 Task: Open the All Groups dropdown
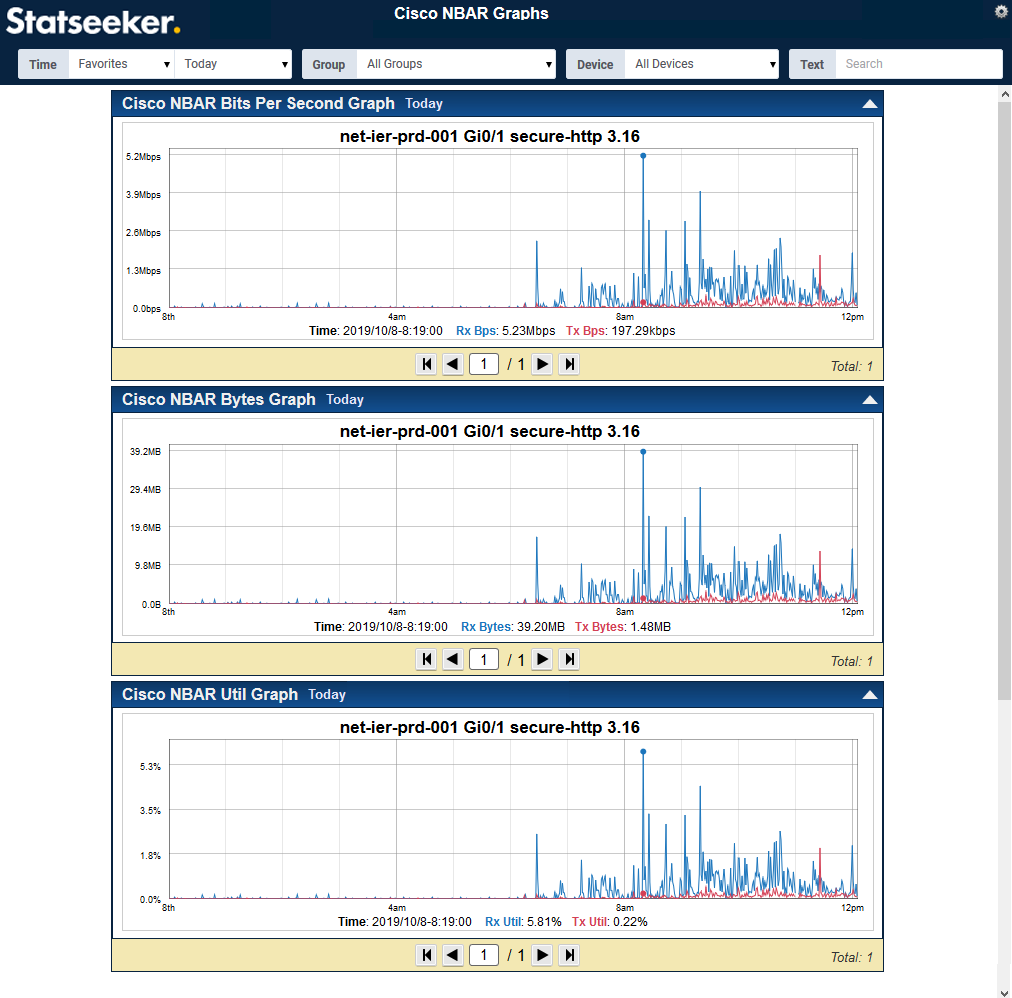tap(457, 64)
